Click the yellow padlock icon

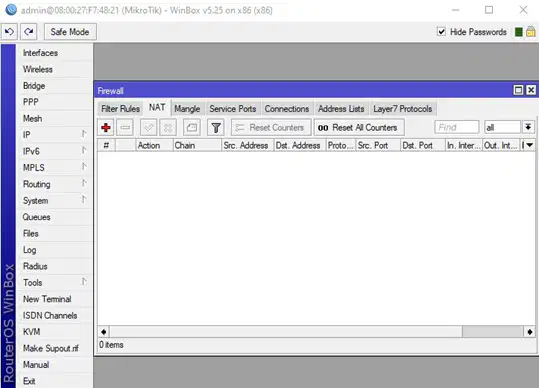[x=530, y=32]
